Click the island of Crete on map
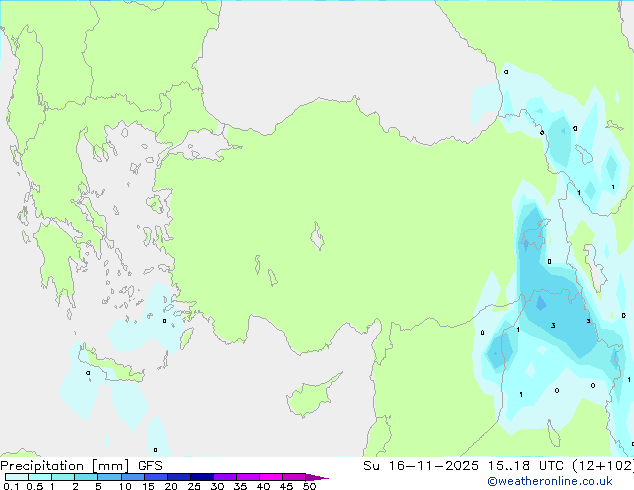The image size is (634, 490). click(111, 364)
